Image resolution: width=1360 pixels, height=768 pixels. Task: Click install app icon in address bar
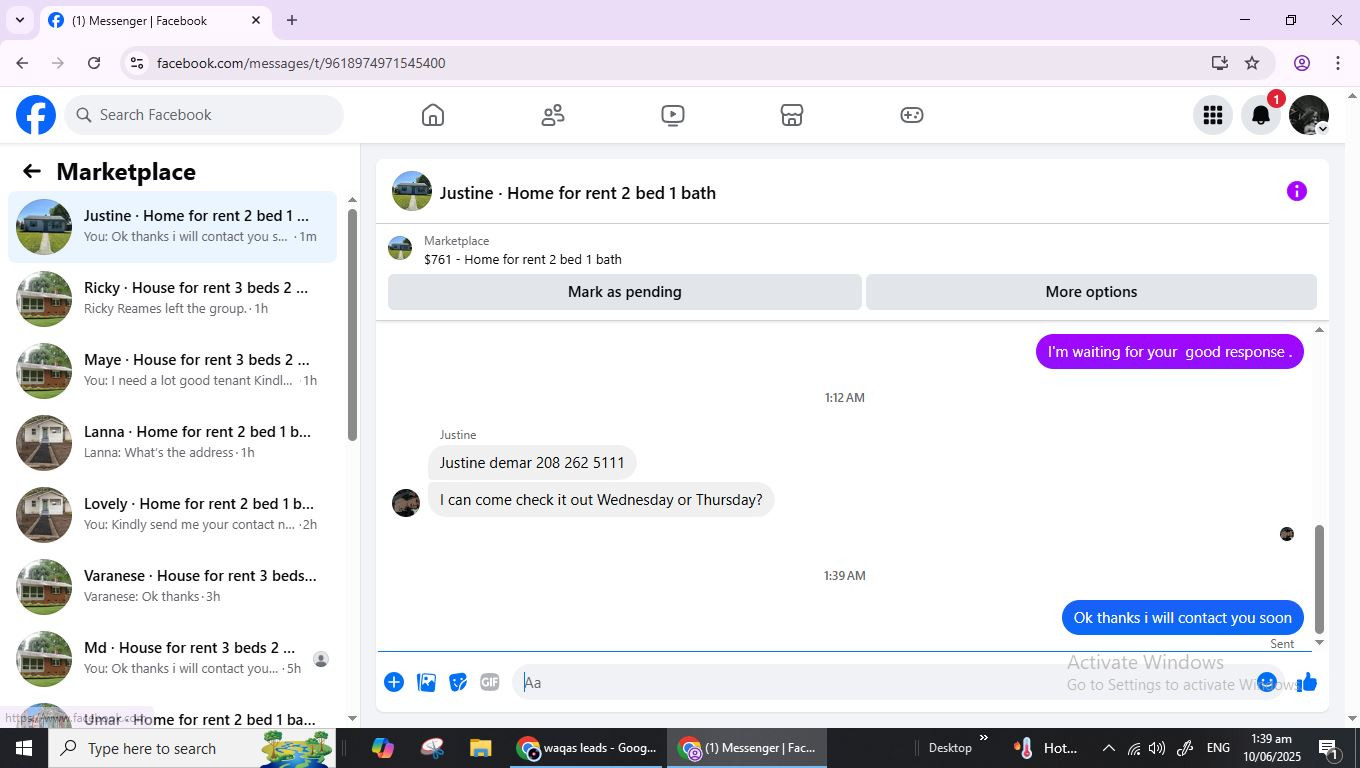click(1219, 63)
